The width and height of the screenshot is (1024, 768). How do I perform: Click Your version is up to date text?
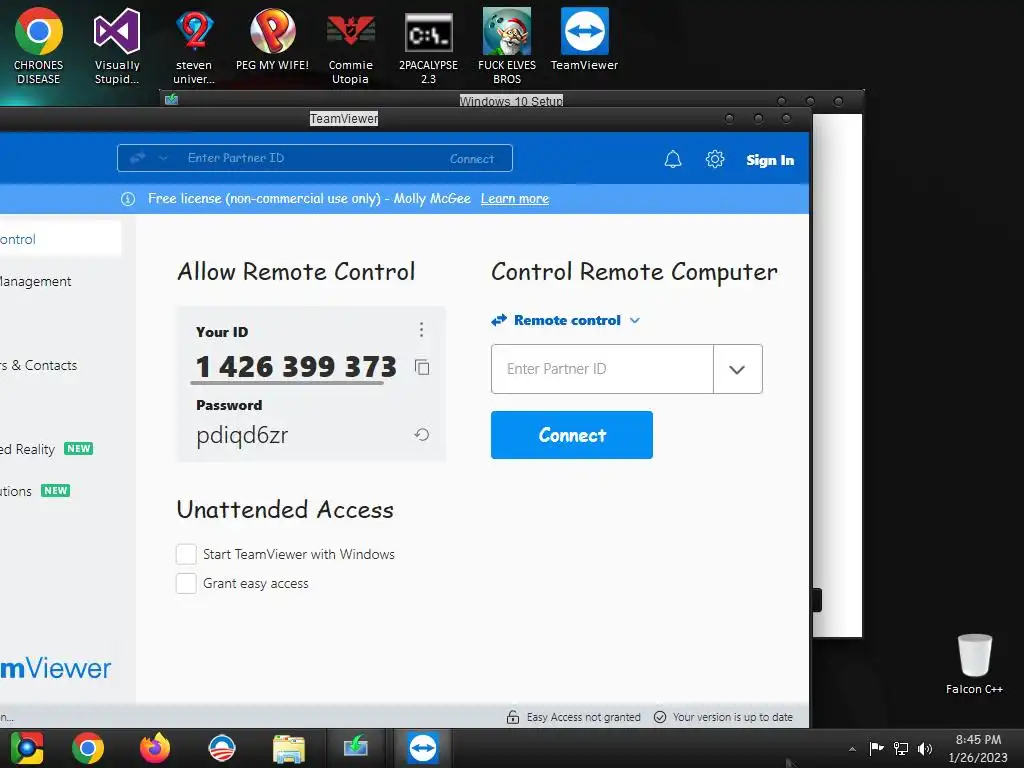(733, 717)
